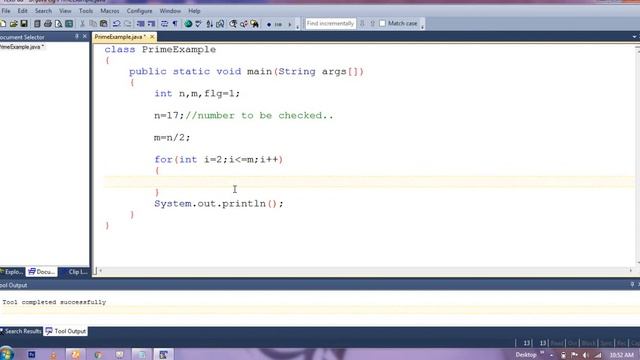
Task: Click the Cut scissors icon
Action: 82,24
